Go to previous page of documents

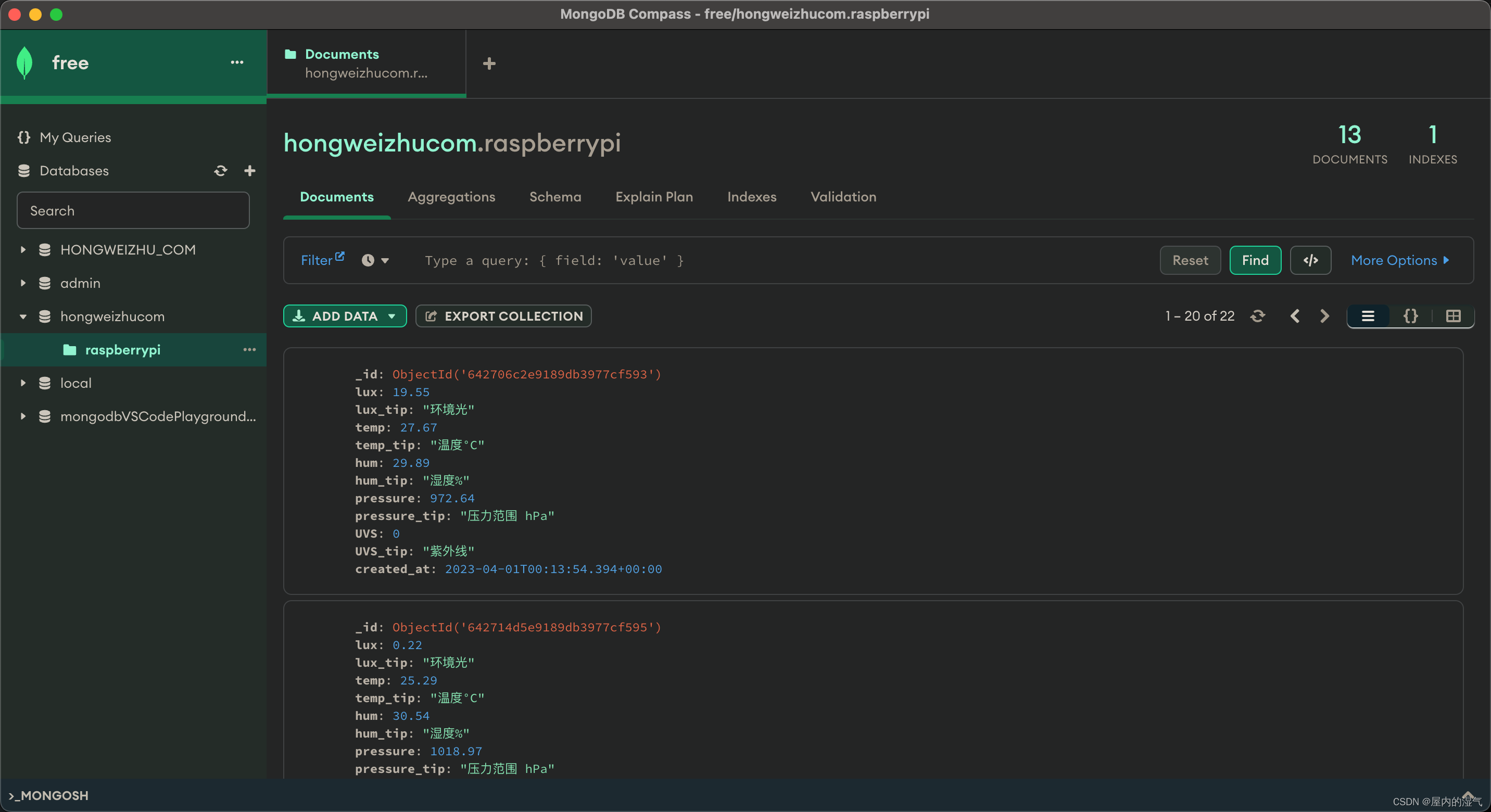[x=1295, y=316]
